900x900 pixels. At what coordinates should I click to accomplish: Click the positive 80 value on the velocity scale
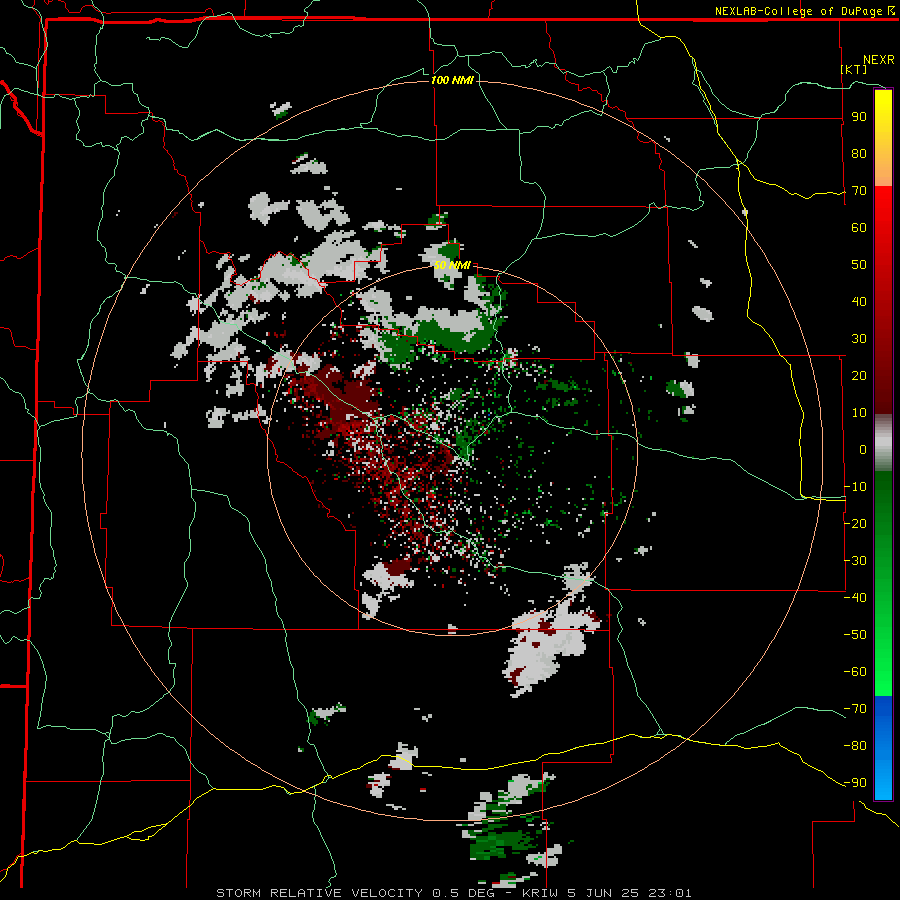click(x=859, y=153)
